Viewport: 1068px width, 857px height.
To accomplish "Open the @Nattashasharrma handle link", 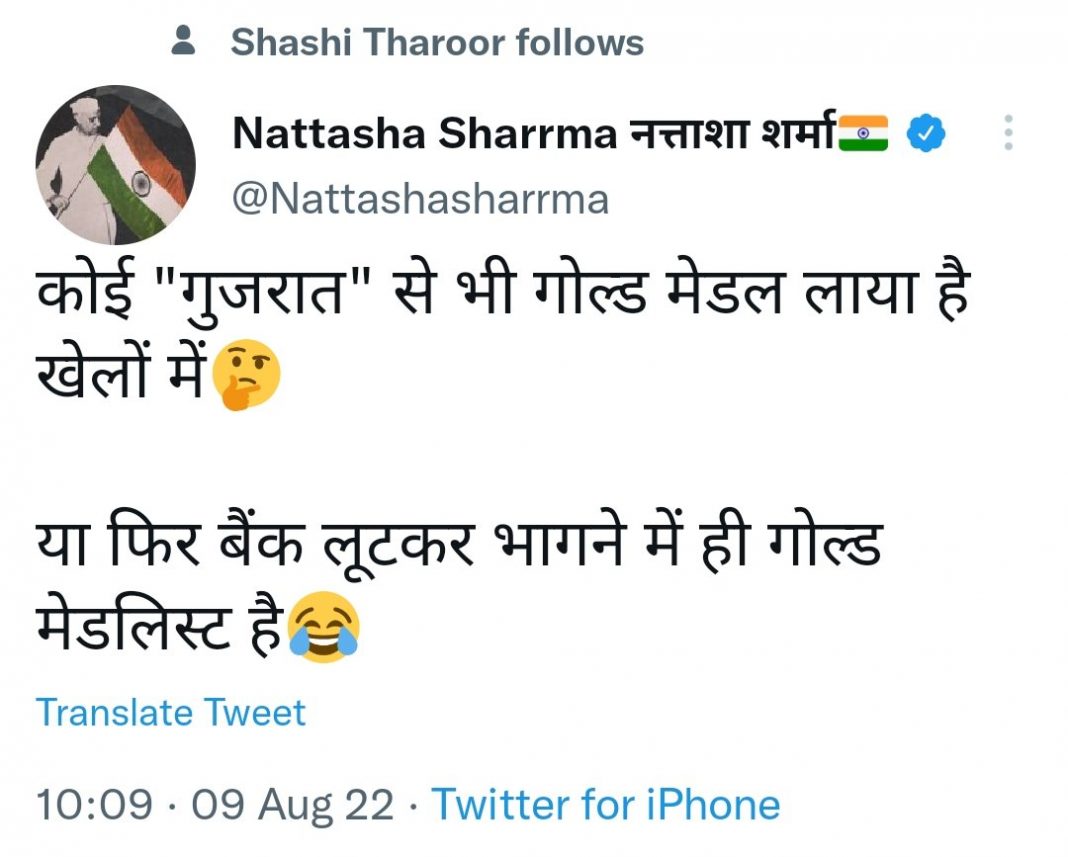I will click(420, 199).
